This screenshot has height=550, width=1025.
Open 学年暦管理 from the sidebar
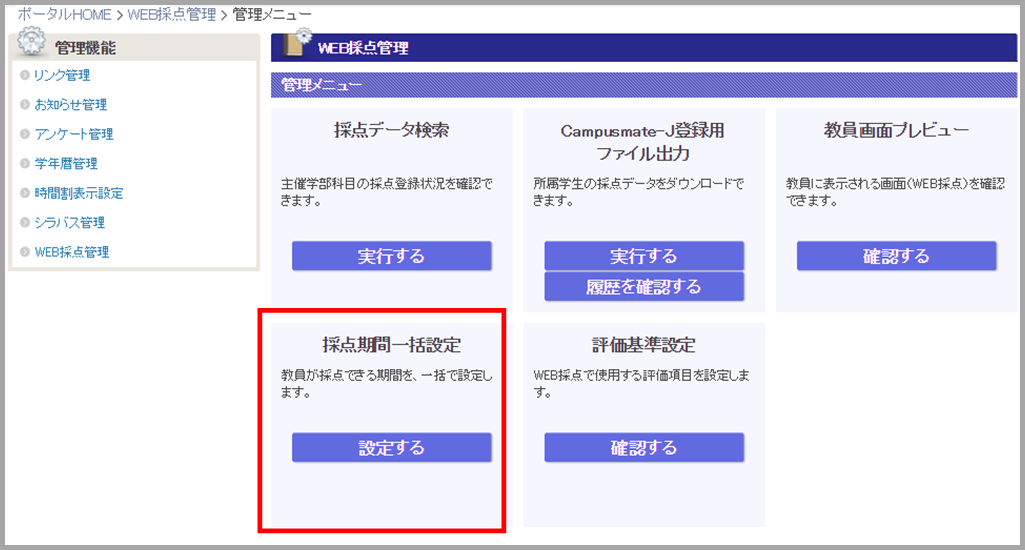[x=66, y=163]
